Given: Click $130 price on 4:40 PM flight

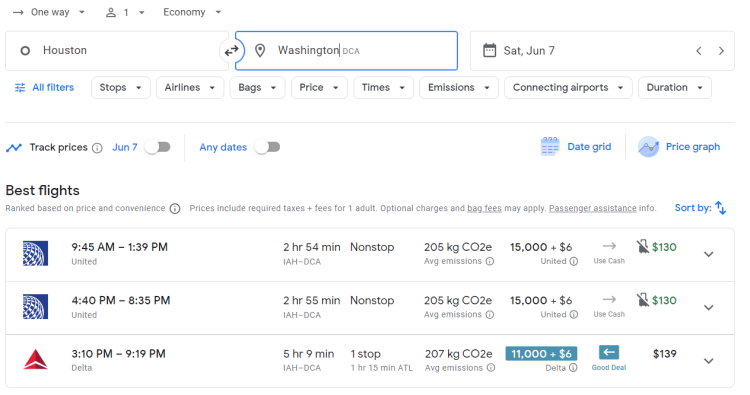Looking at the screenshot, I should (664, 300).
